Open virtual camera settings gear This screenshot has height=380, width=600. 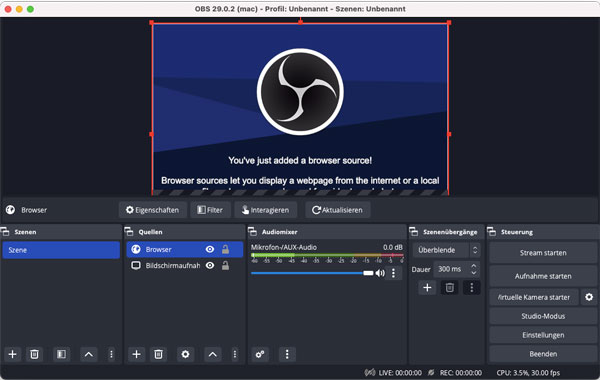(589, 297)
